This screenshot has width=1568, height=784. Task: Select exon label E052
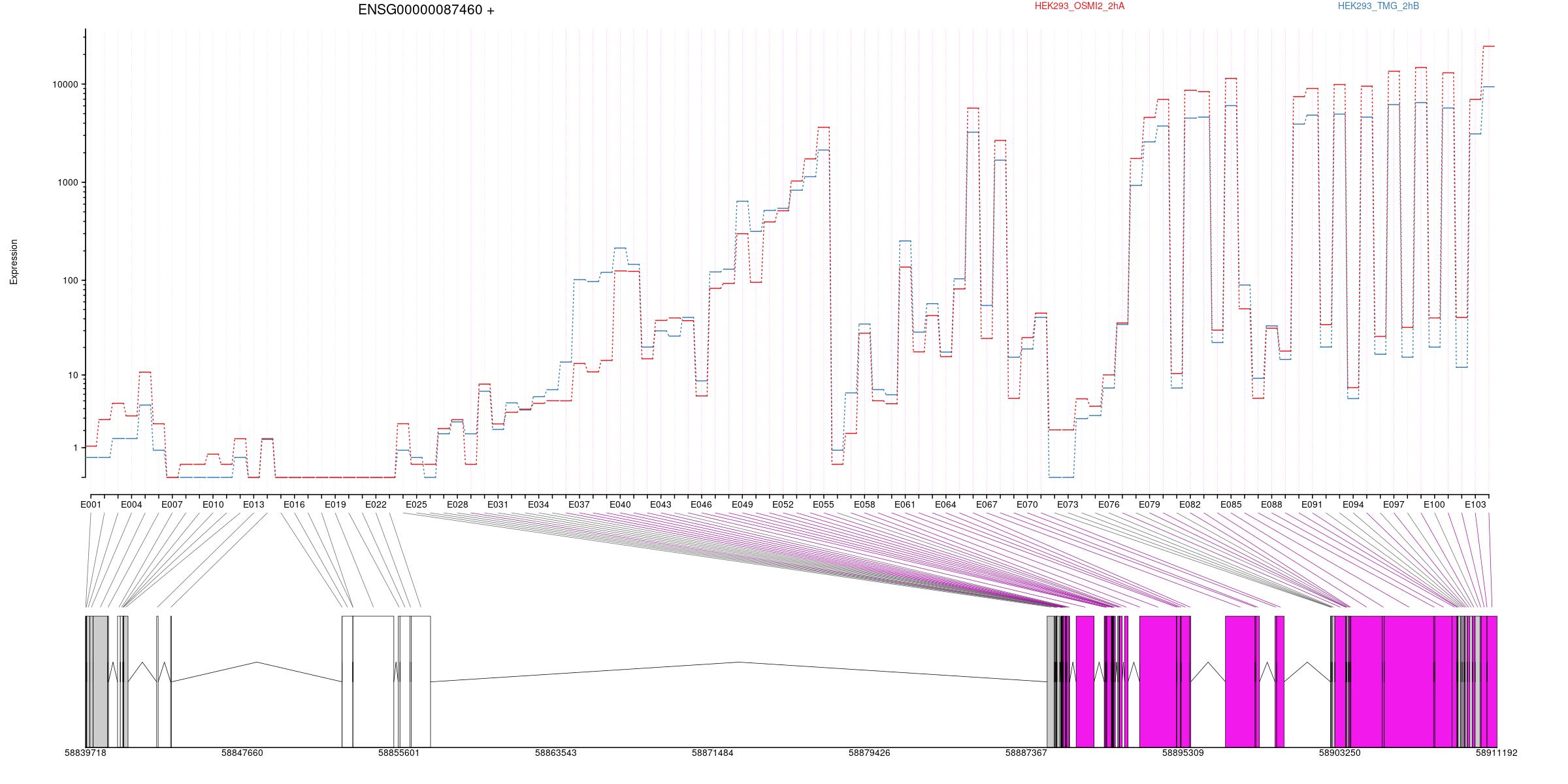coord(783,505)
